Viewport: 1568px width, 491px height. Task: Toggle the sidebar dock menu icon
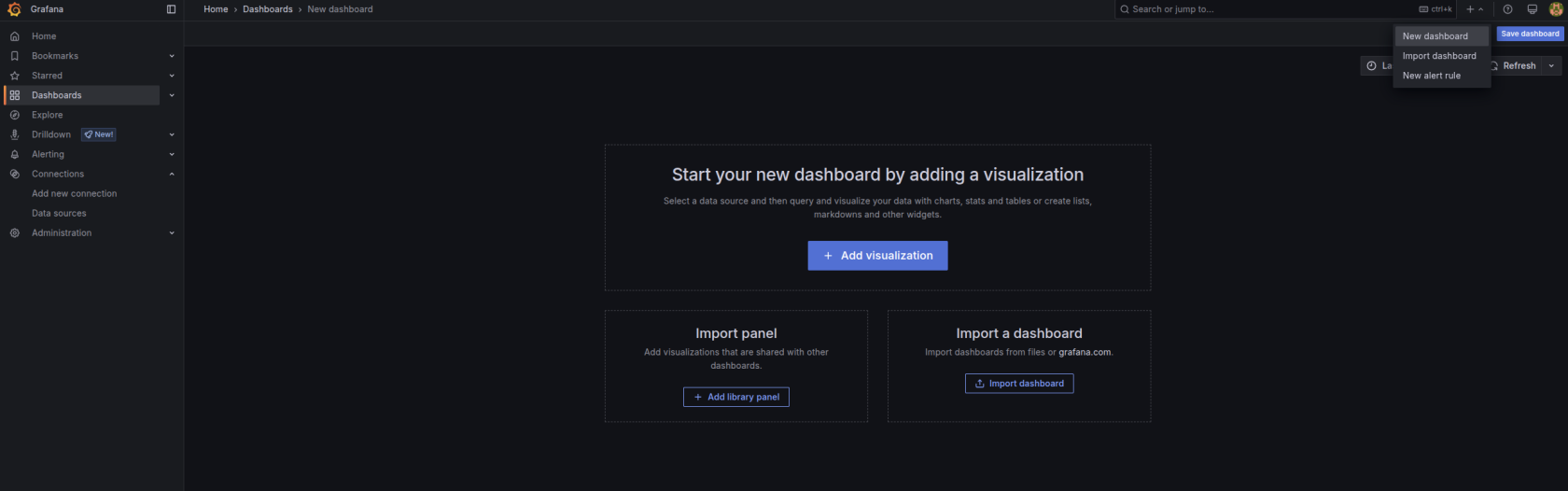pos(171,9)
